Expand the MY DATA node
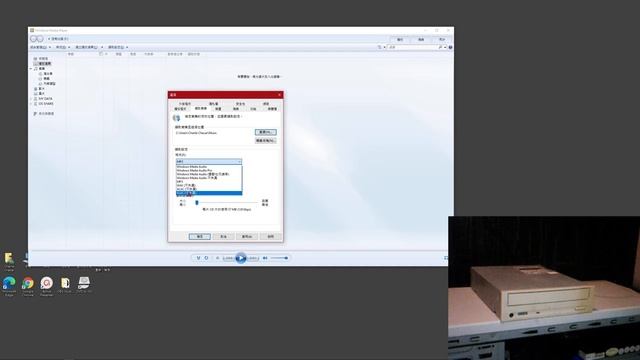640x360 pixels. coord(31,99)
